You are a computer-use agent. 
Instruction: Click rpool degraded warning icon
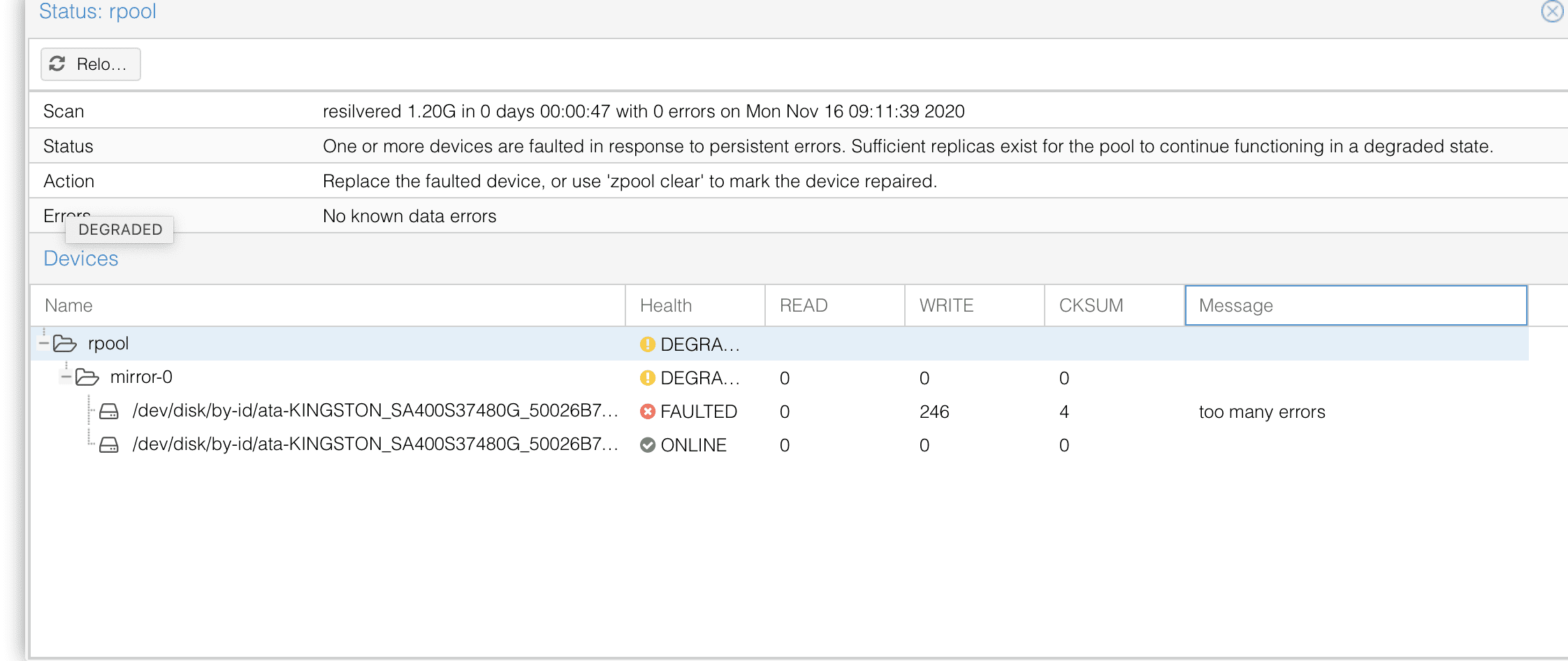[x=648, y=344]
